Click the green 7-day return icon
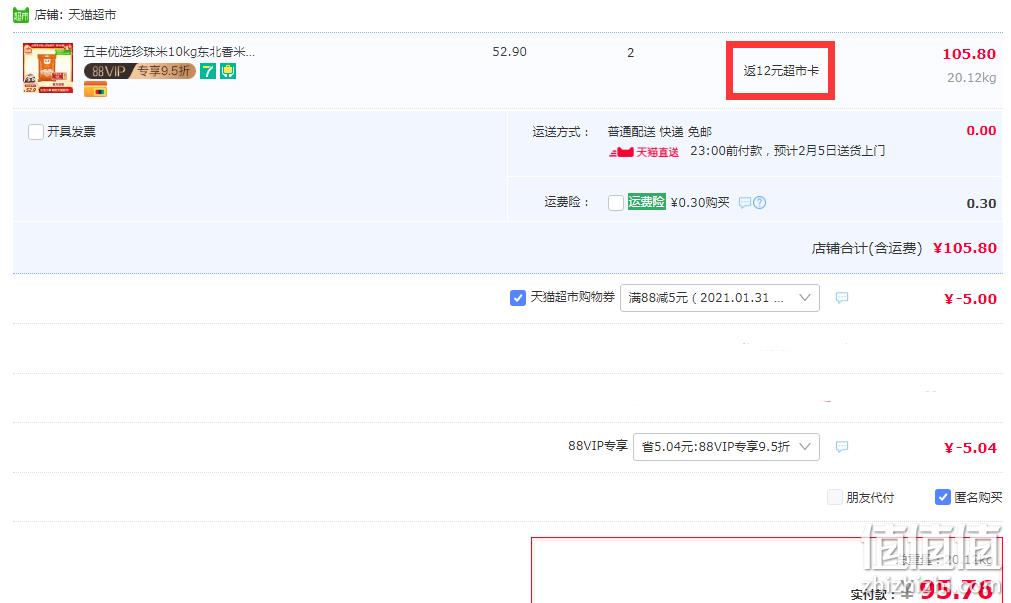The height and width of the screenshot is (603, 1011). click(208, 71)
